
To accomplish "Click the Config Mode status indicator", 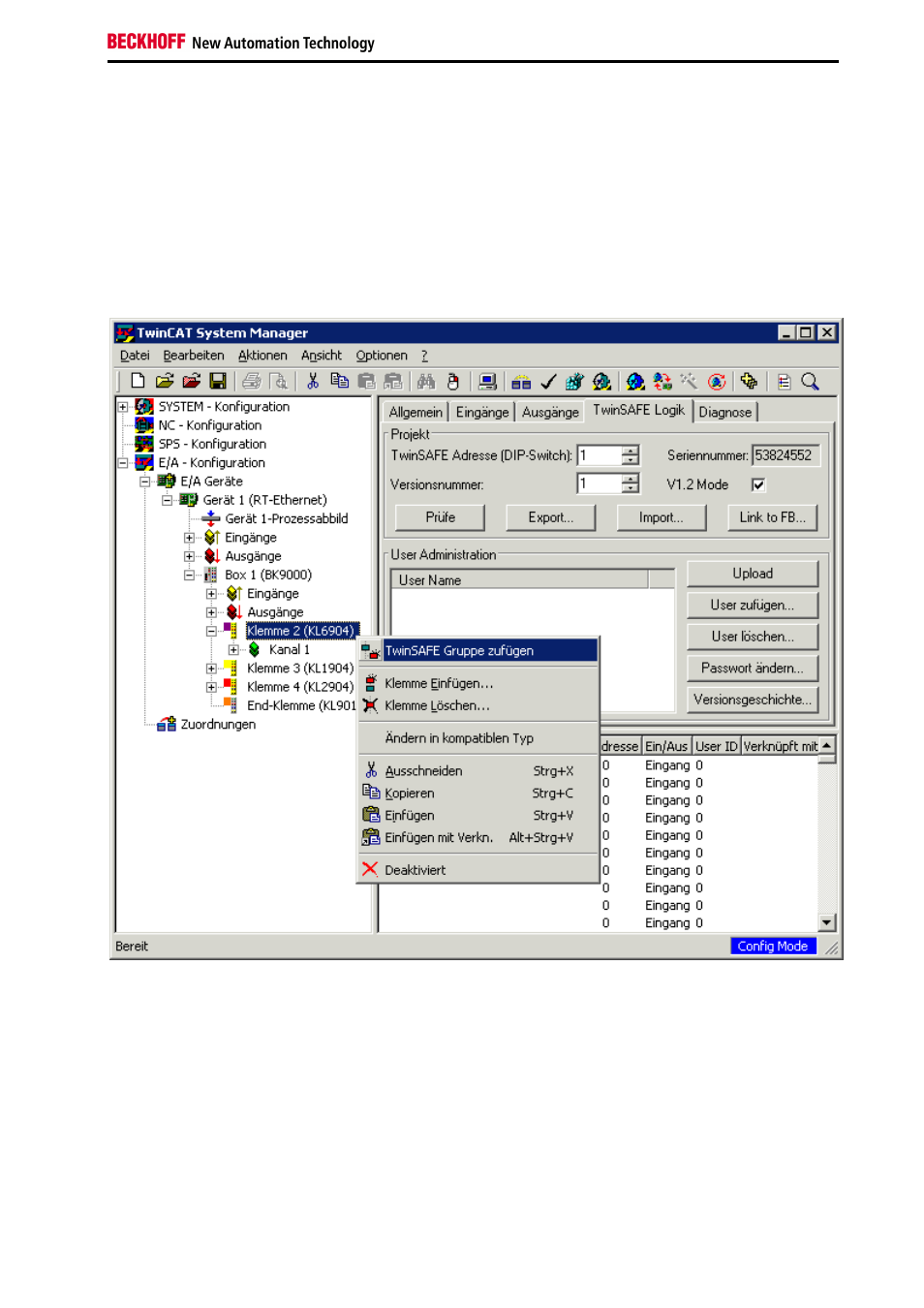I will click(773, 946).
